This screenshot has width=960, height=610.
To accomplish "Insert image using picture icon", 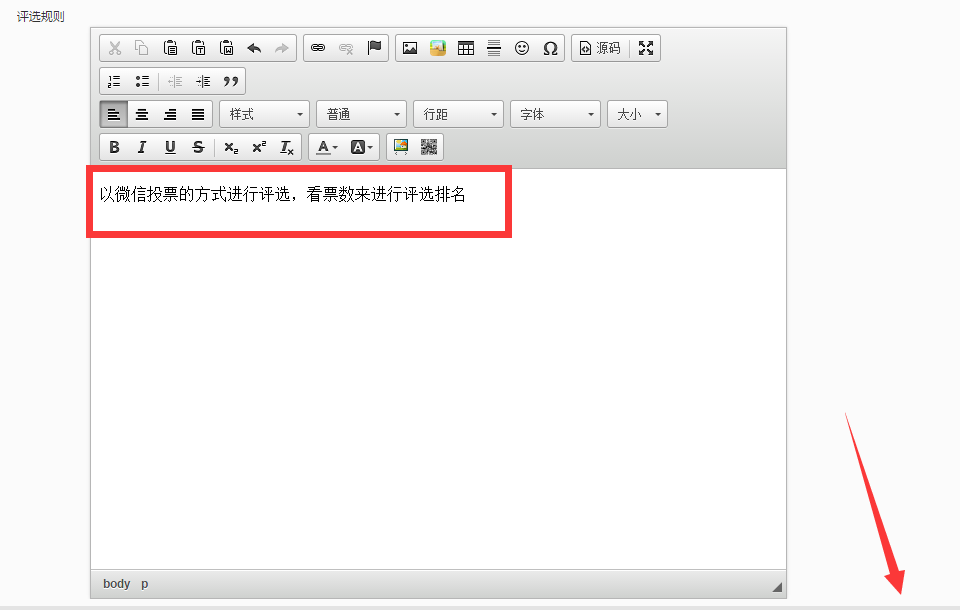I will [x=410, y=48].
